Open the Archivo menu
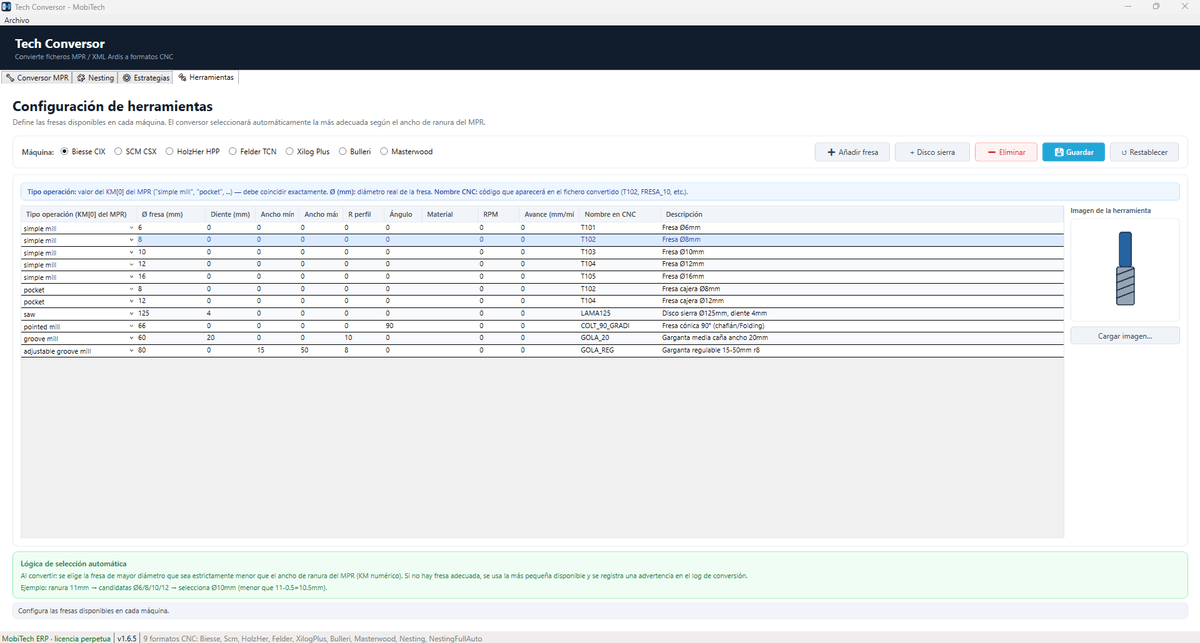1200x643 pixels. (17, 20)
